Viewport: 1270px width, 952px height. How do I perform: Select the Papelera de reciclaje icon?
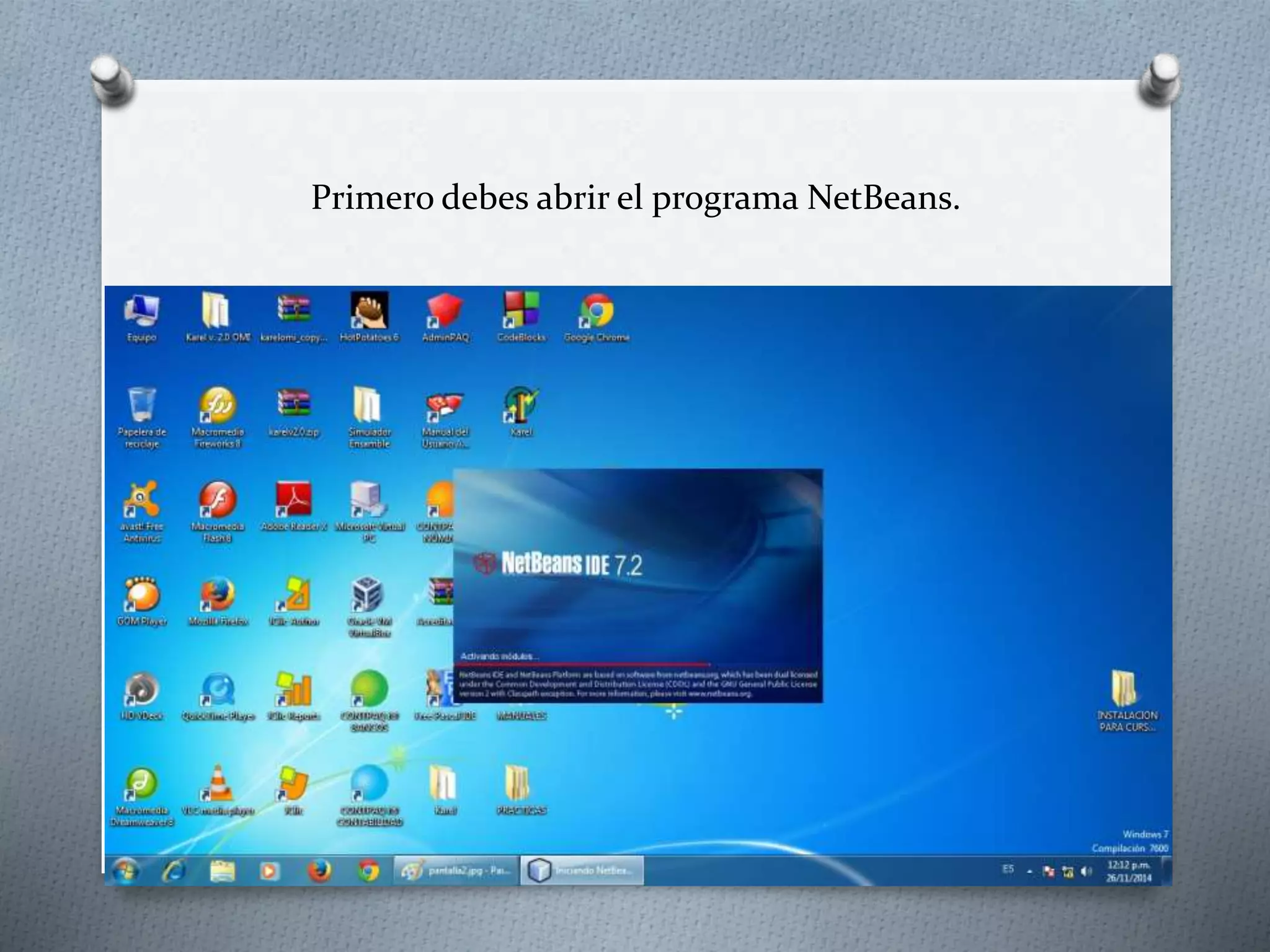[142, 418]
